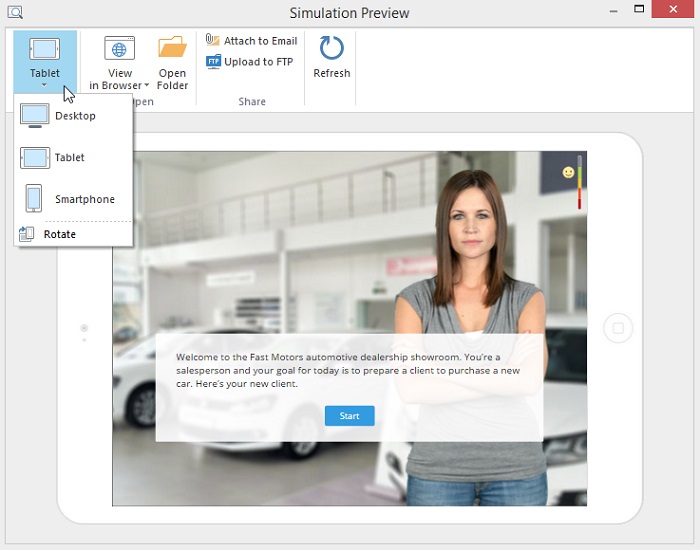Click the Attach to Email paperclip icon
Viewport: 700px width, 550px height.
[212, 40]
